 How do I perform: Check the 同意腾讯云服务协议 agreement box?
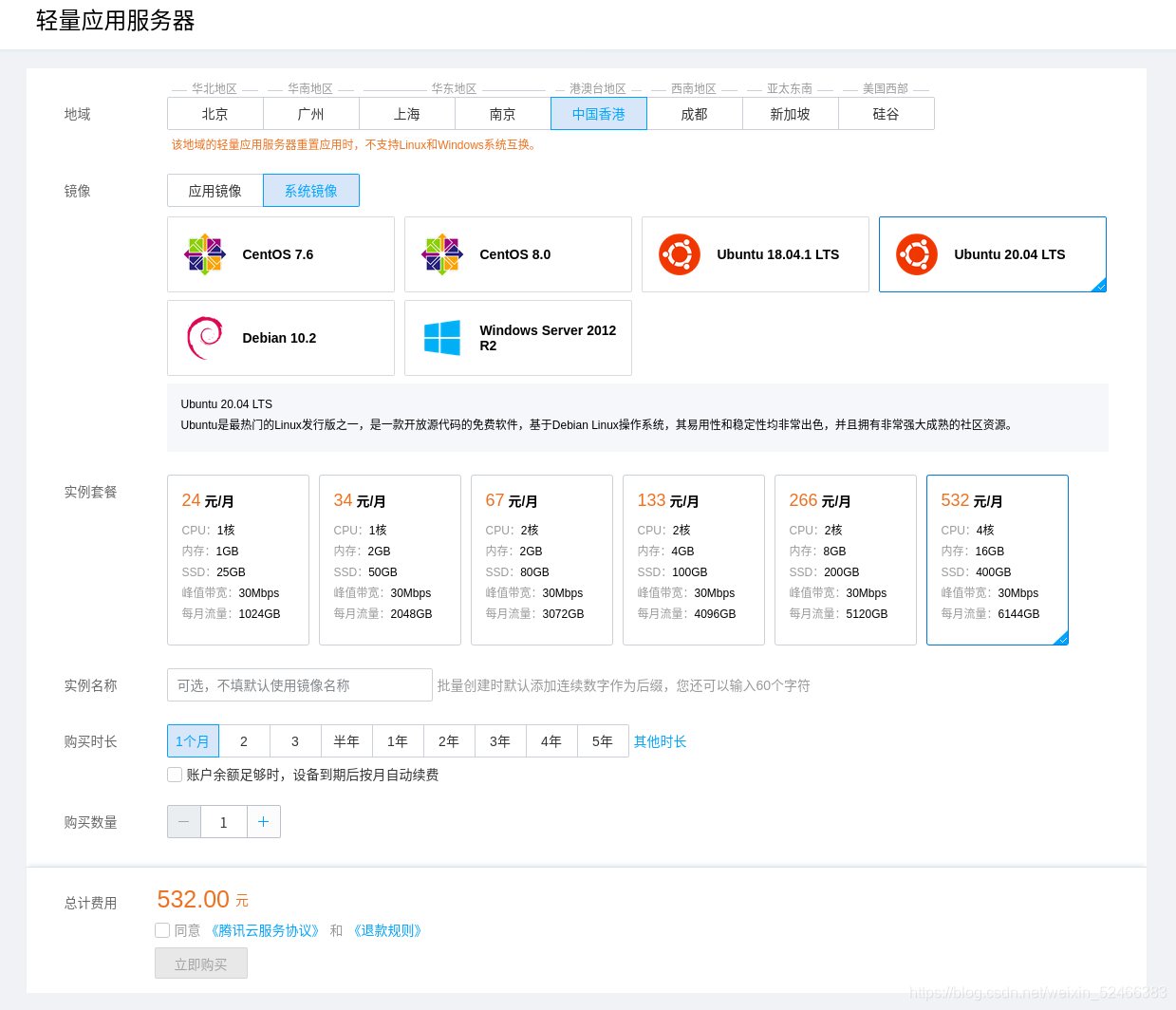point(162,929)
